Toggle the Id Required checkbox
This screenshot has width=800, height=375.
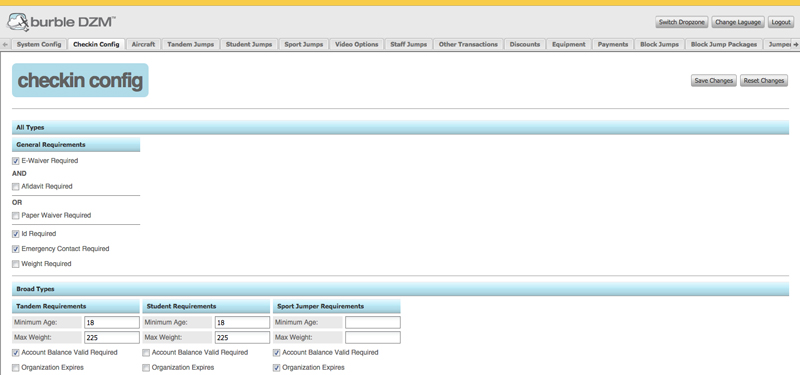[x=16, y=234]
